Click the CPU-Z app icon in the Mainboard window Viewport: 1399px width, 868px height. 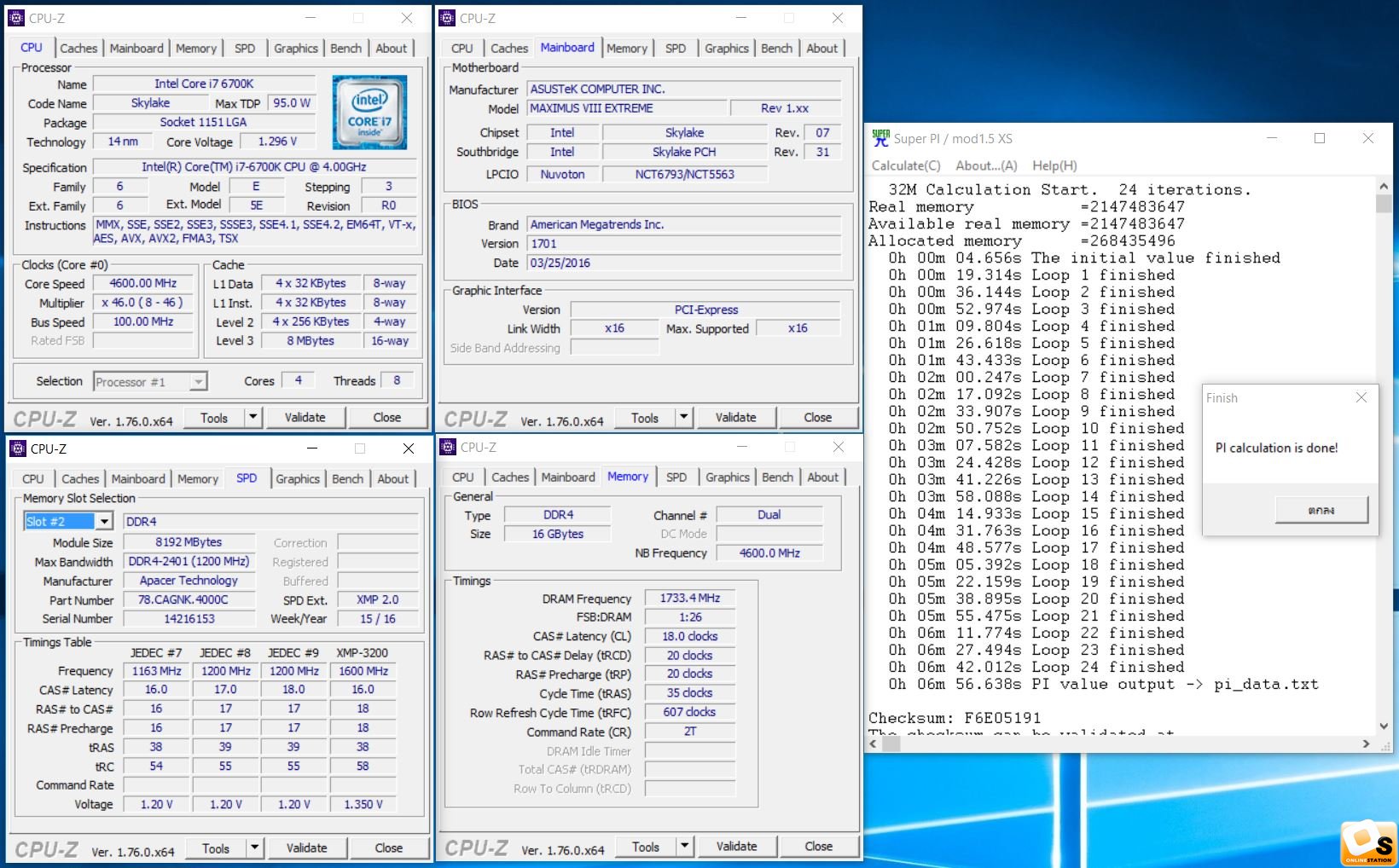(x=447, y=18)
